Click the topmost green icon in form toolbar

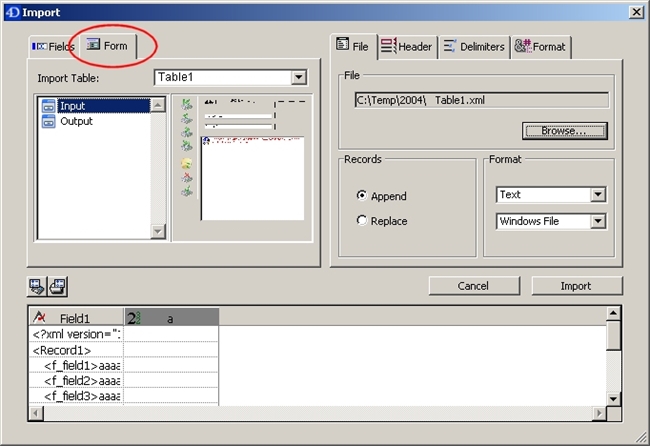coord(186,105)
